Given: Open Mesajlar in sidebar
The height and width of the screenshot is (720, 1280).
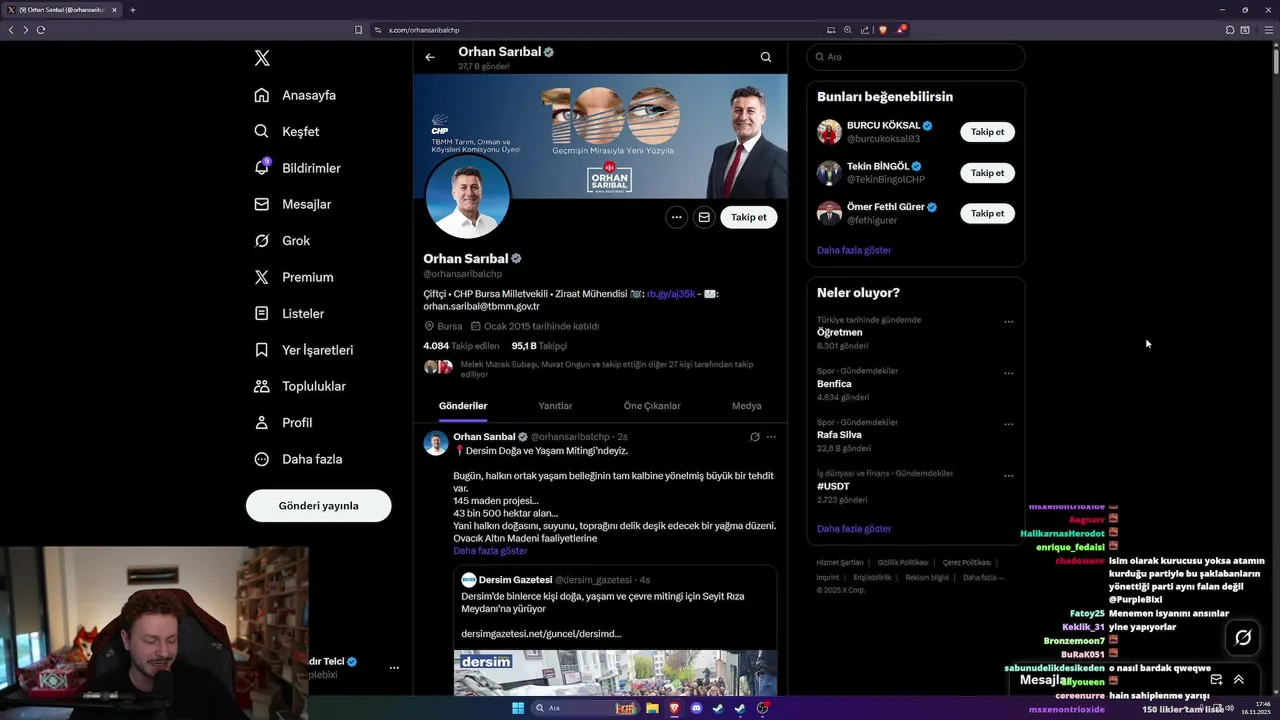Looking at the screenshot, I should [x=292, y=204].
